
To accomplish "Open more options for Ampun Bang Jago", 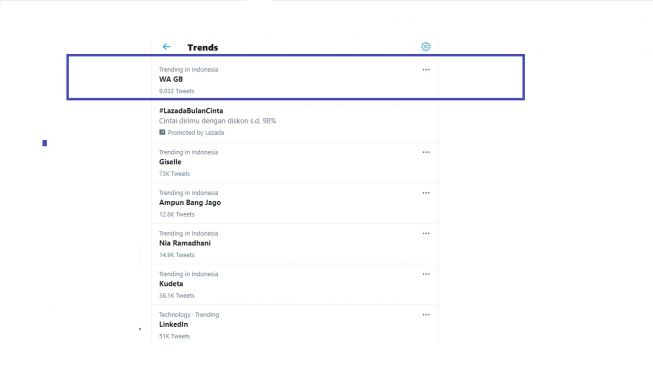I will (x=426, y=193).
